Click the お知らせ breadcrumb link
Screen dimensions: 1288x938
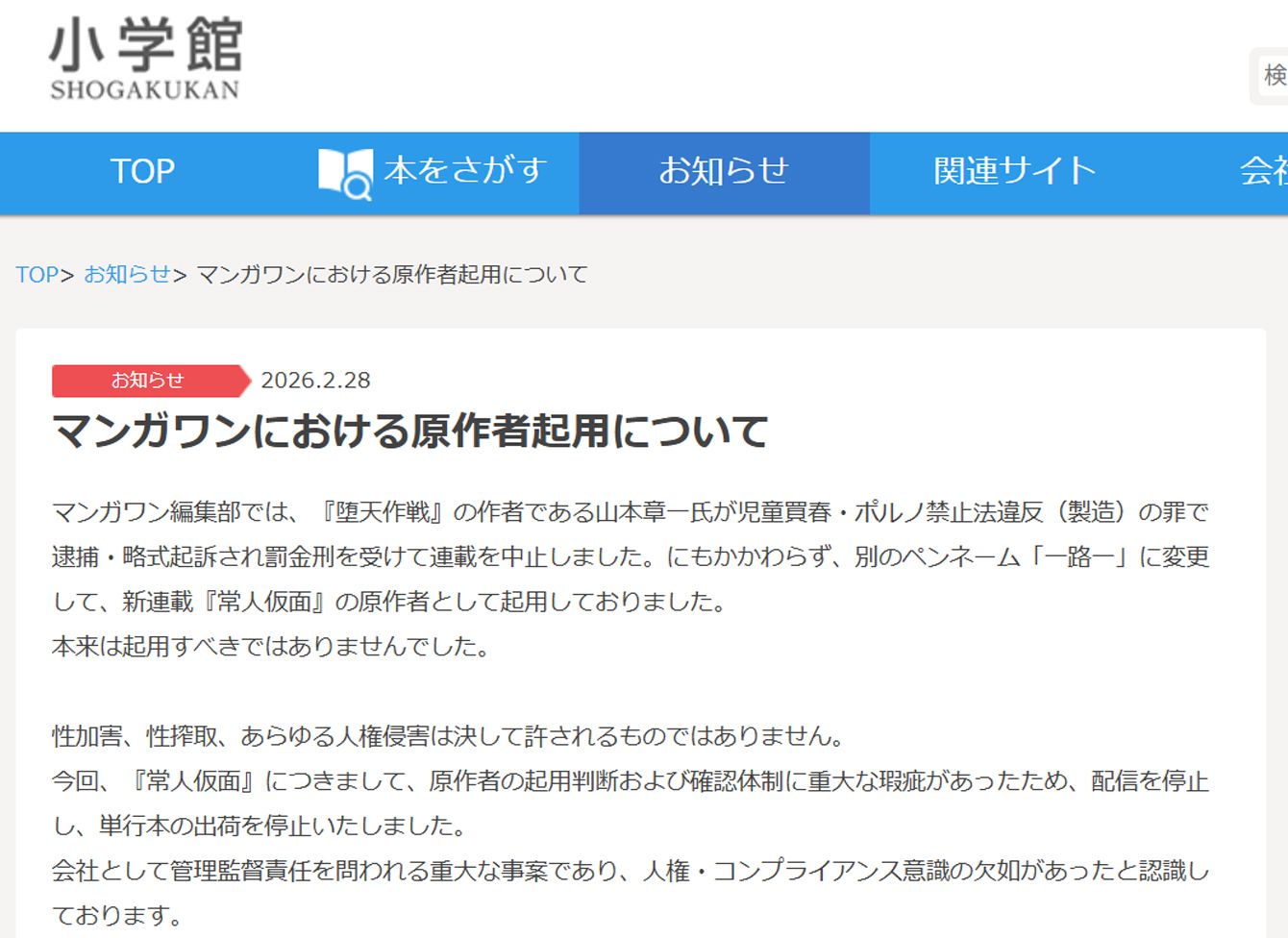pos(127,275)
